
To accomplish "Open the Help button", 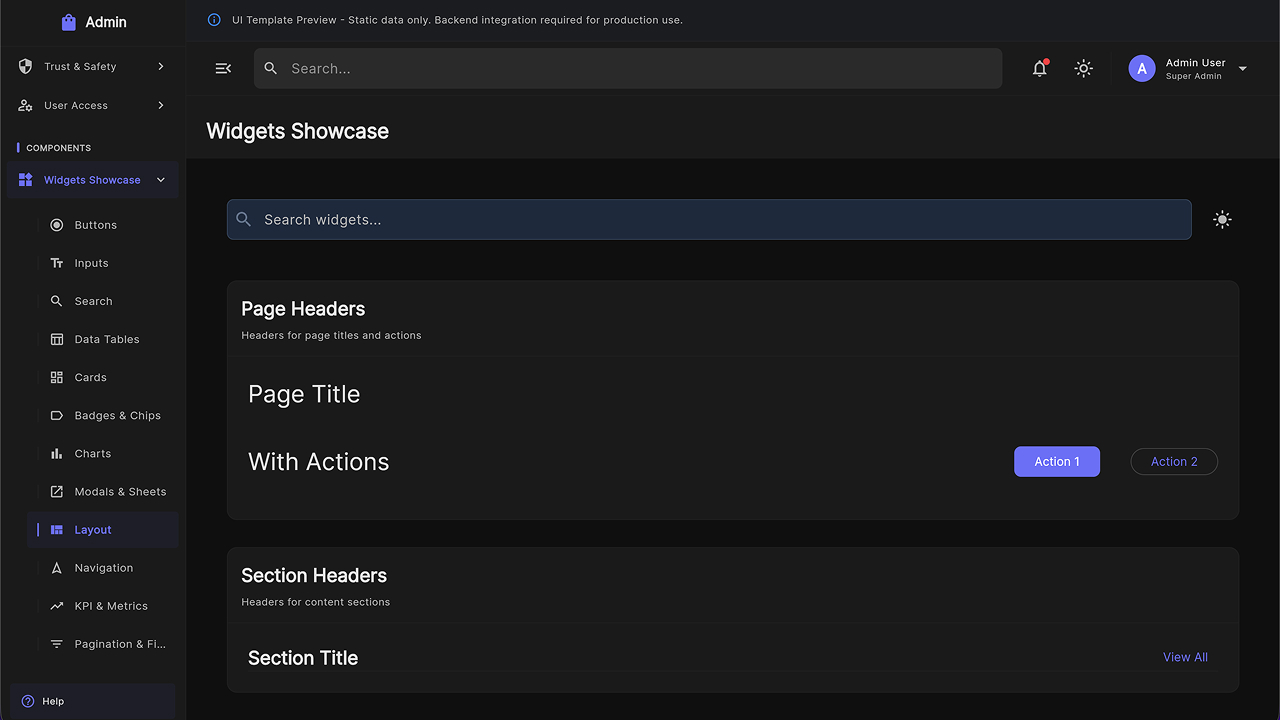I will (x=93, y=701).
